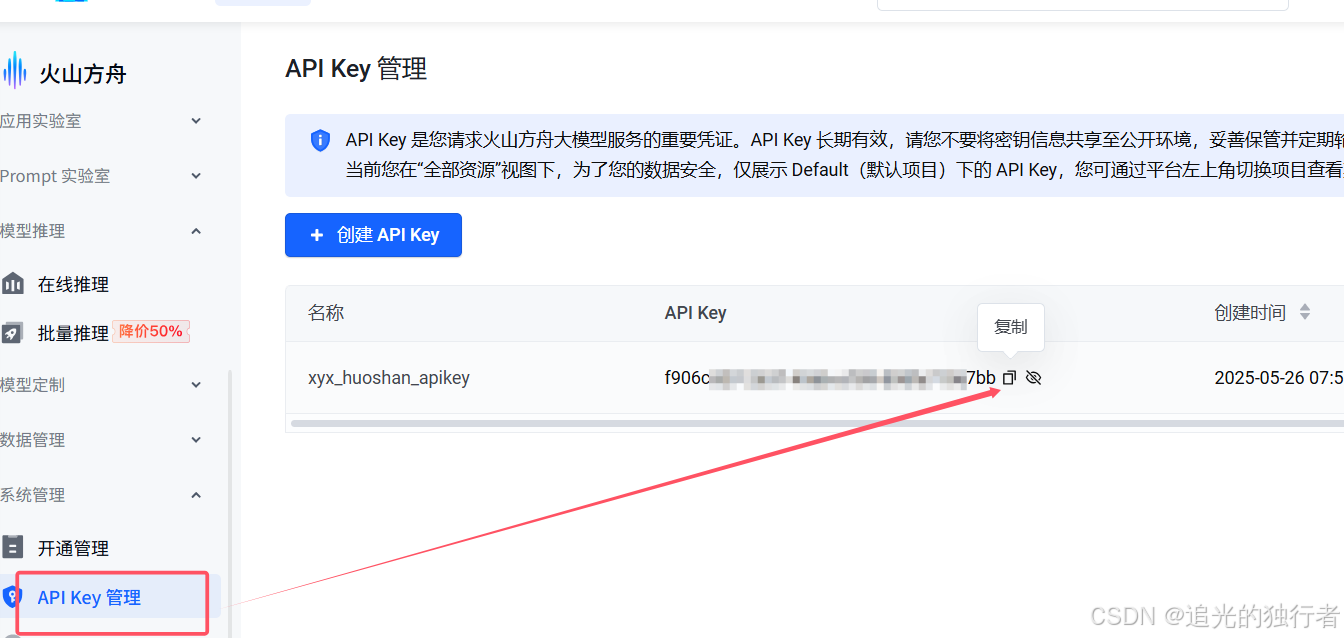Expand the Prompt 实验室 section chevron
Viewport: 1344px width, 638px height.
click(196, 176)
